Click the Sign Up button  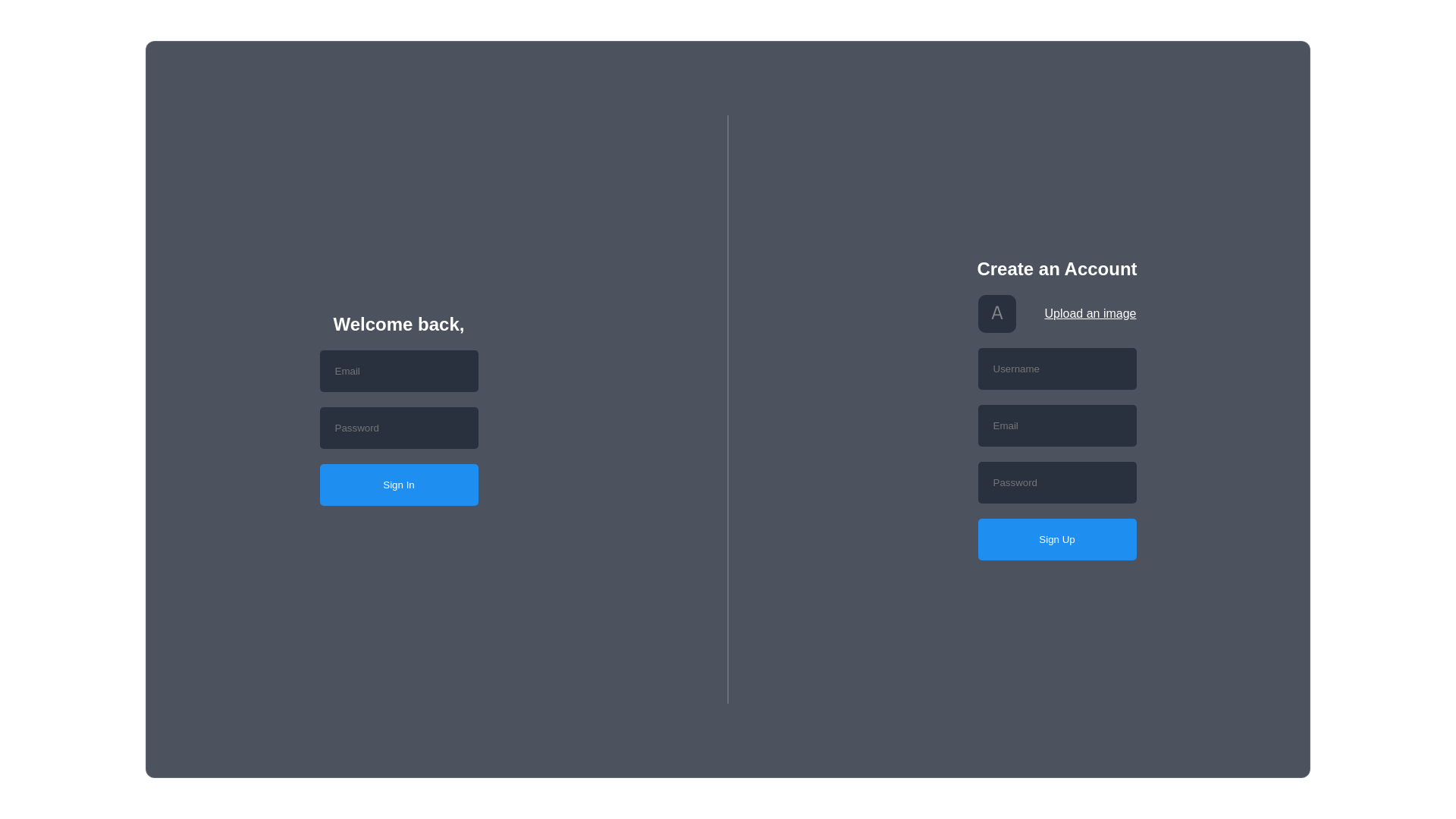pos(1056,539)
